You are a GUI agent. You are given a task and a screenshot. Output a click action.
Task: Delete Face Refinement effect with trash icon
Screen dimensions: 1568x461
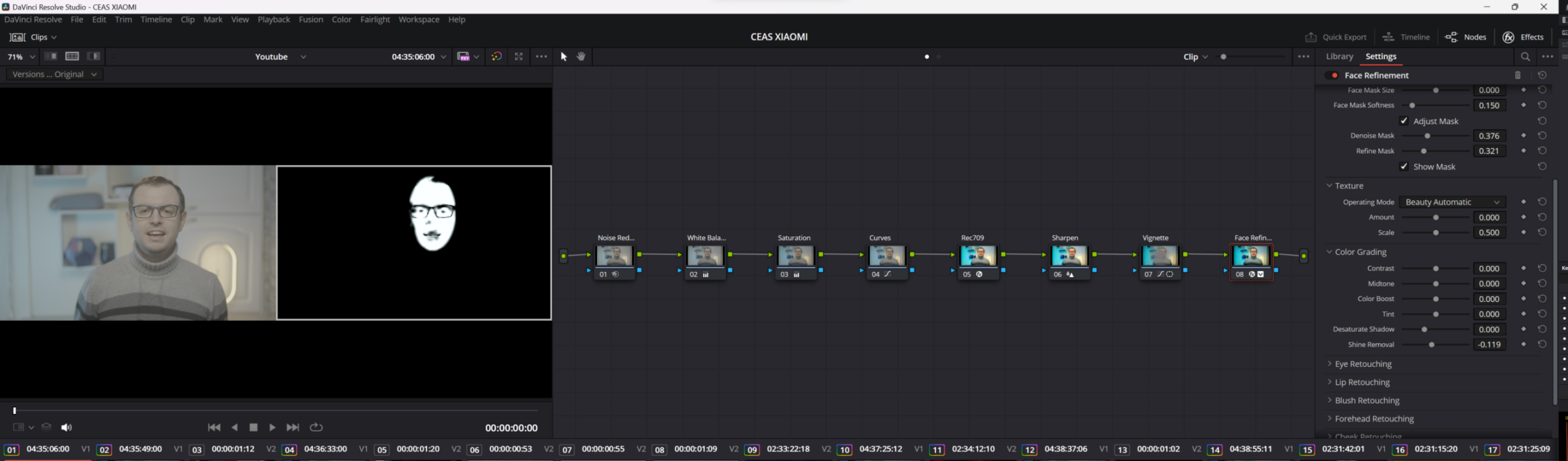point(1517,75)
